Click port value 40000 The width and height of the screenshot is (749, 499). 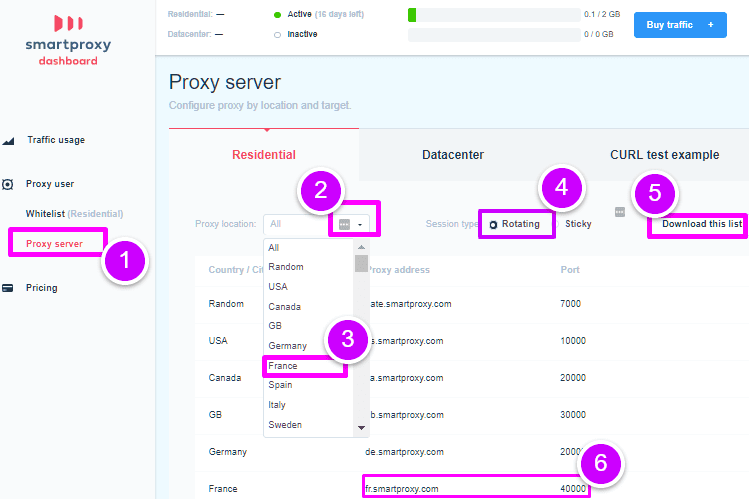point(573,488)
